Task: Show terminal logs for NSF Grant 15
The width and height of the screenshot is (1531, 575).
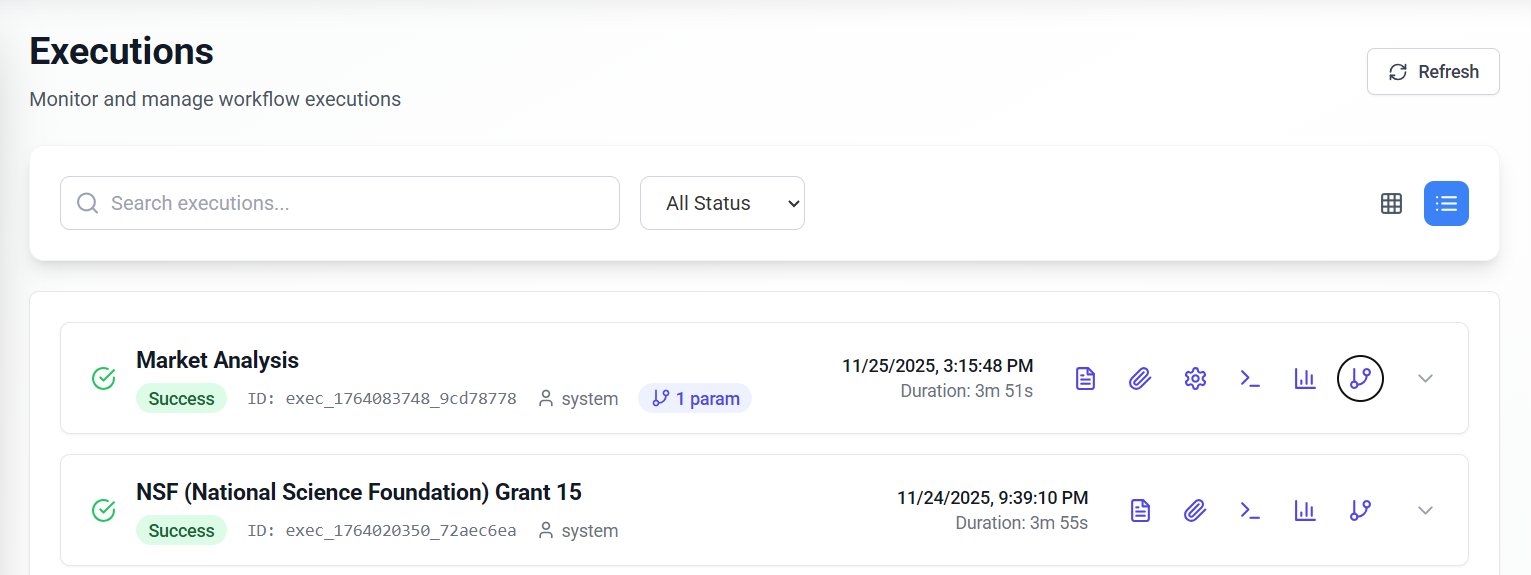Action: [x=1250, y=510]
